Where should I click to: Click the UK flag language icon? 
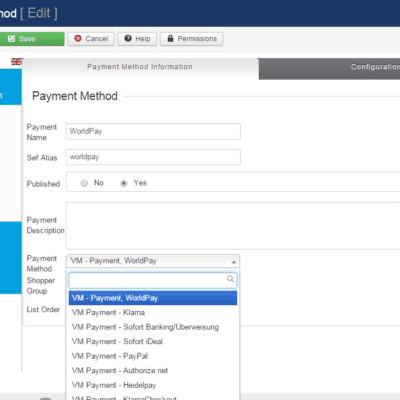[x=16, y=62]
